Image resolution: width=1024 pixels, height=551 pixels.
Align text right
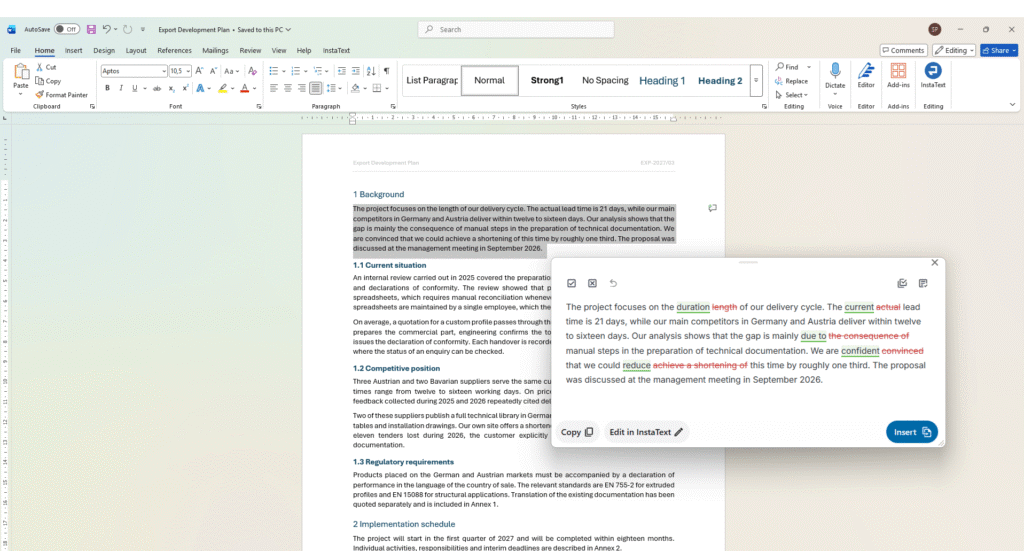coord(301,89)
